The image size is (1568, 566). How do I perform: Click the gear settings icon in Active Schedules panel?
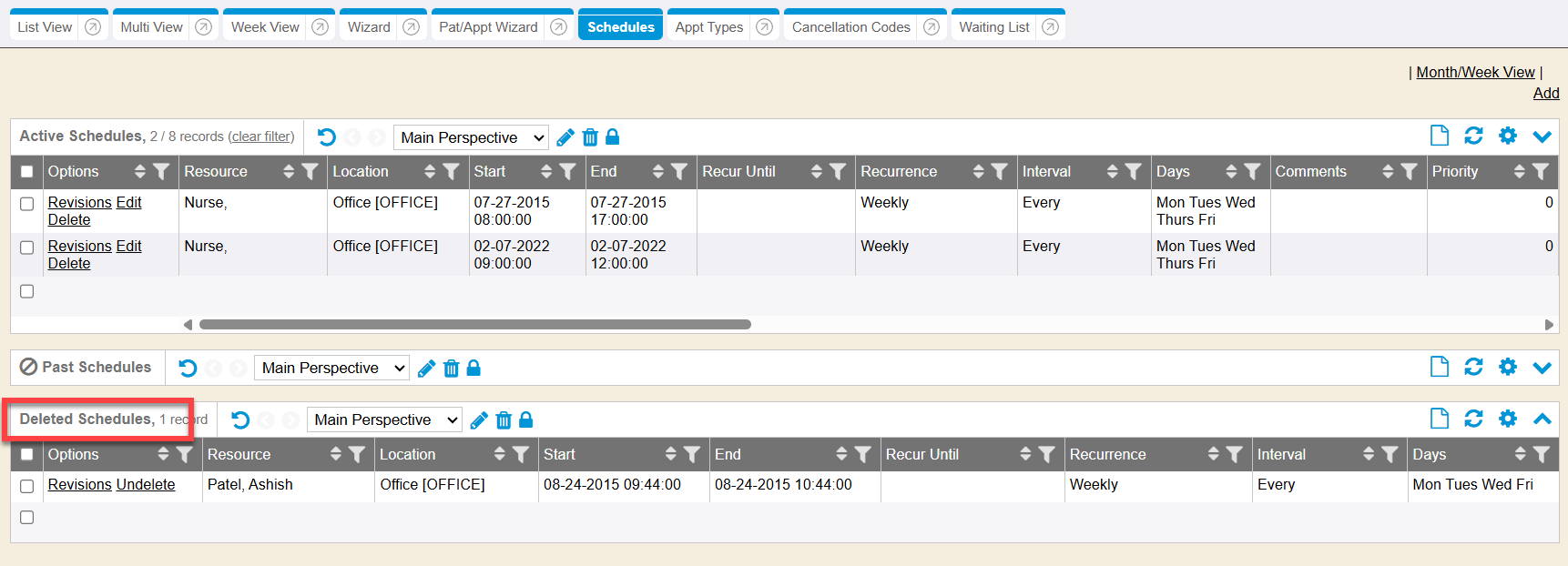(1508, 136)
